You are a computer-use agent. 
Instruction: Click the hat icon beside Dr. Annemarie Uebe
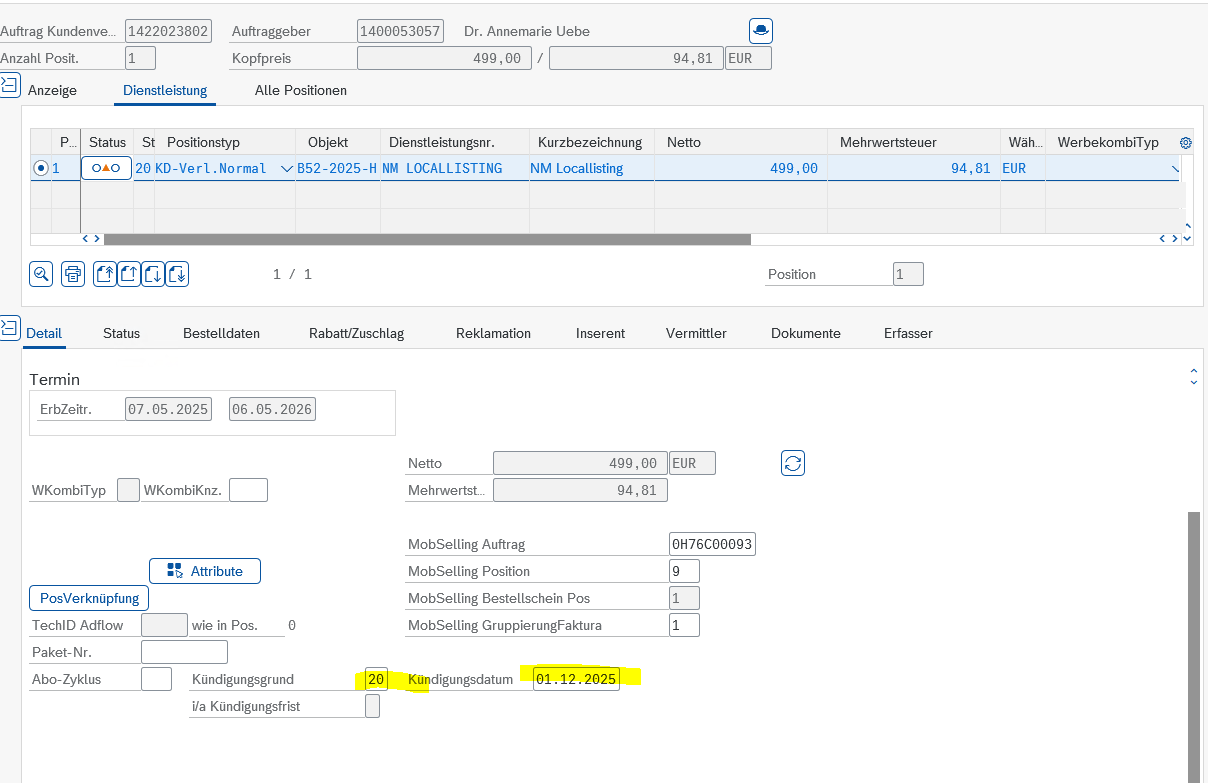tap(761, 31)
